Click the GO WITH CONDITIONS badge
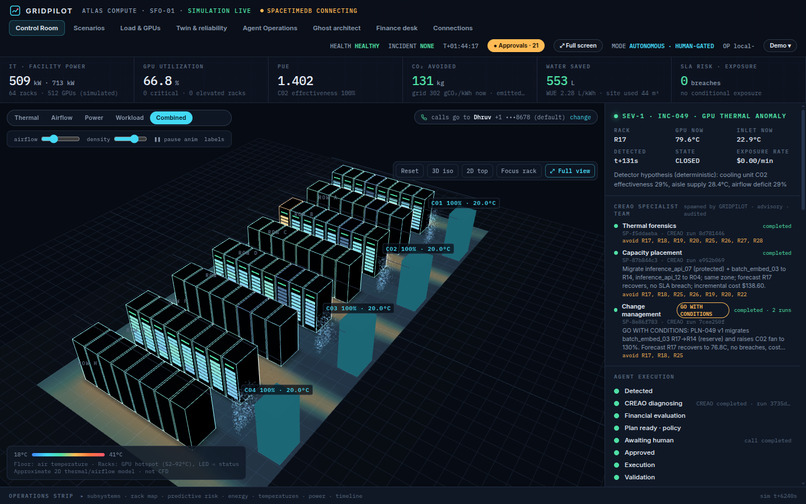 (x=703, y=310)
